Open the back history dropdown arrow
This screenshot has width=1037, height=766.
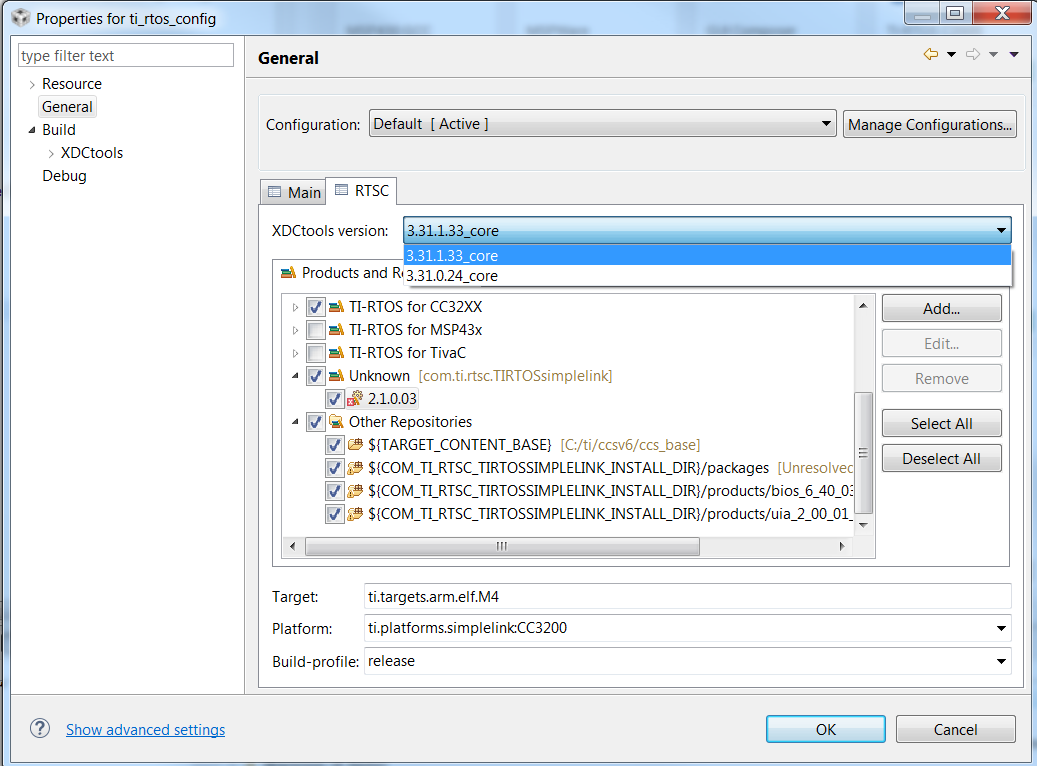[x=951, y=55]
